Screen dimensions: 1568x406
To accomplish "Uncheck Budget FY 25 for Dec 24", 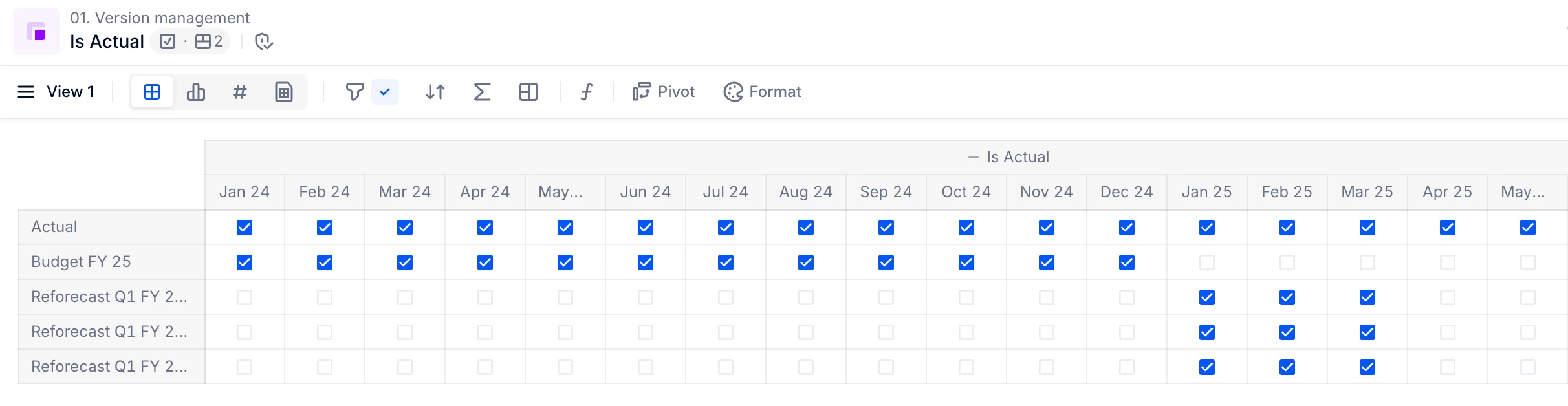I will pos(1126,262).
